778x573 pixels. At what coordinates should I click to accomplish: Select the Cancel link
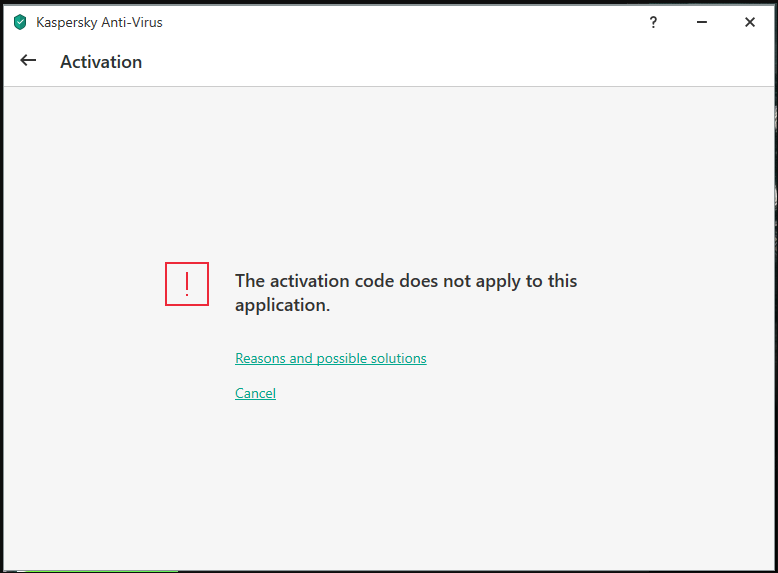(255, 393)
